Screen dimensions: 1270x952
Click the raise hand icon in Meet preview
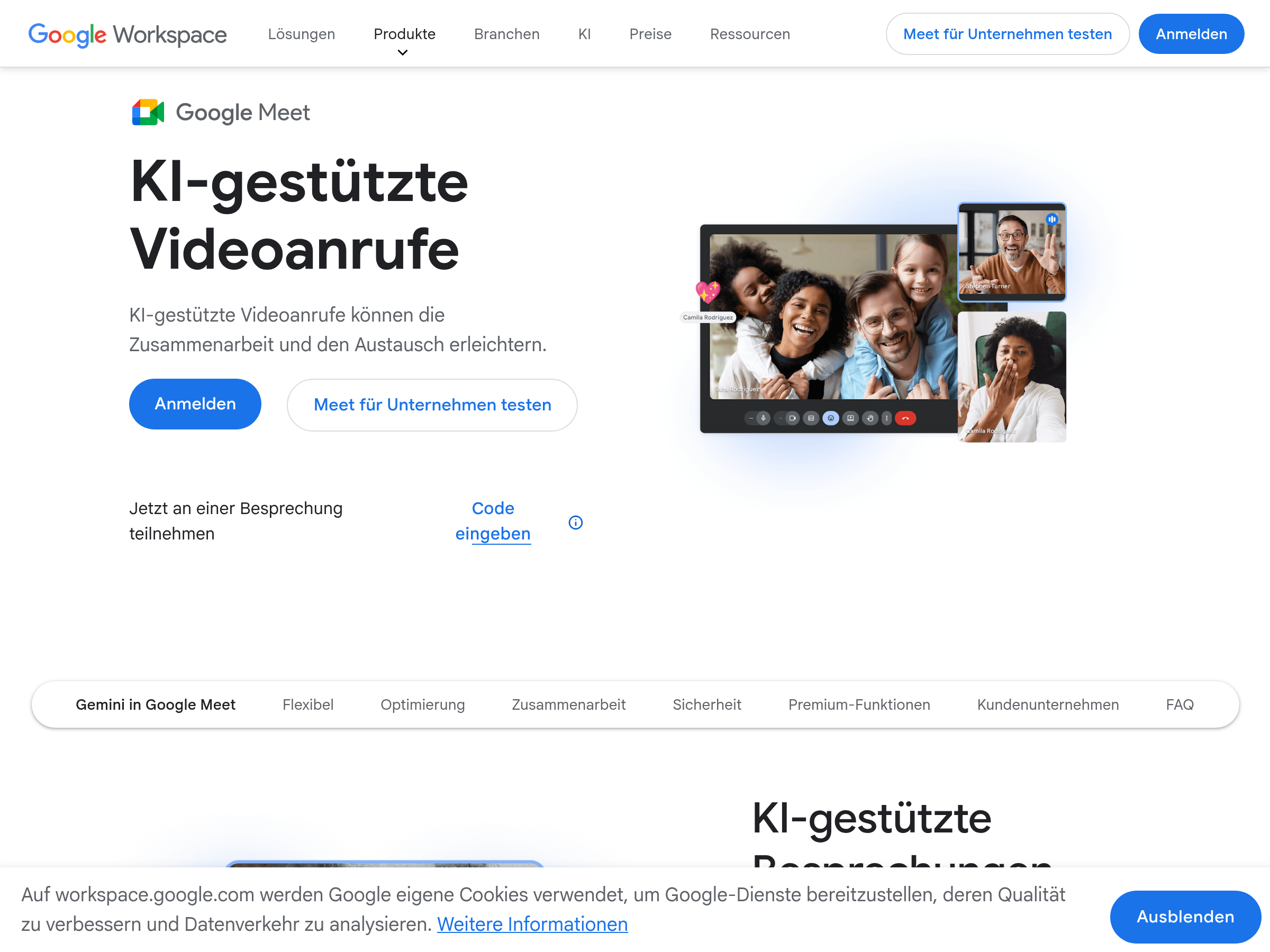pyautogui.click(x=870, y=418)
